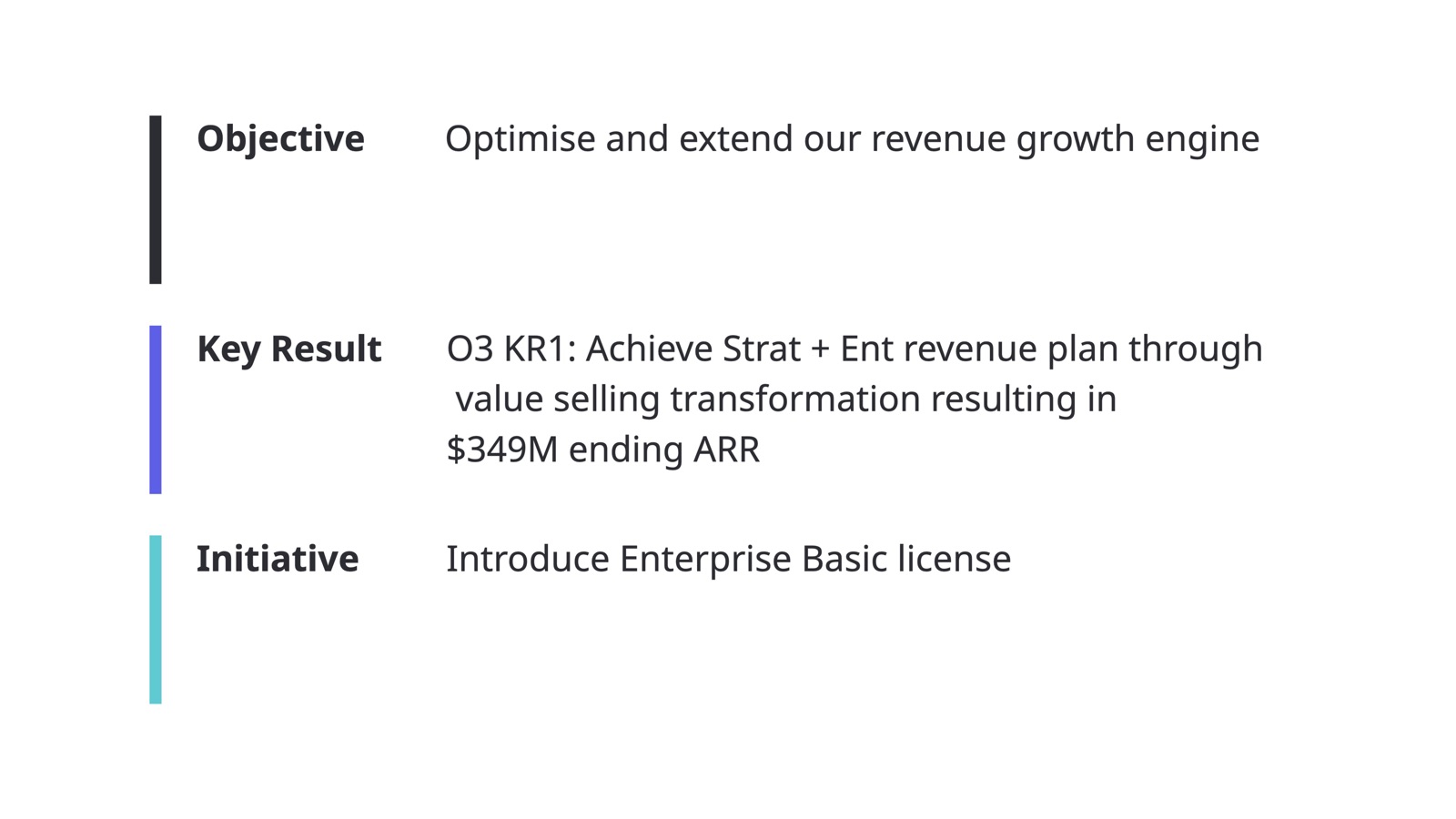Select the bold Key Result heading
Image resolution: width=1456 pixels, height=819 pixels.
(x=288, y=349)
